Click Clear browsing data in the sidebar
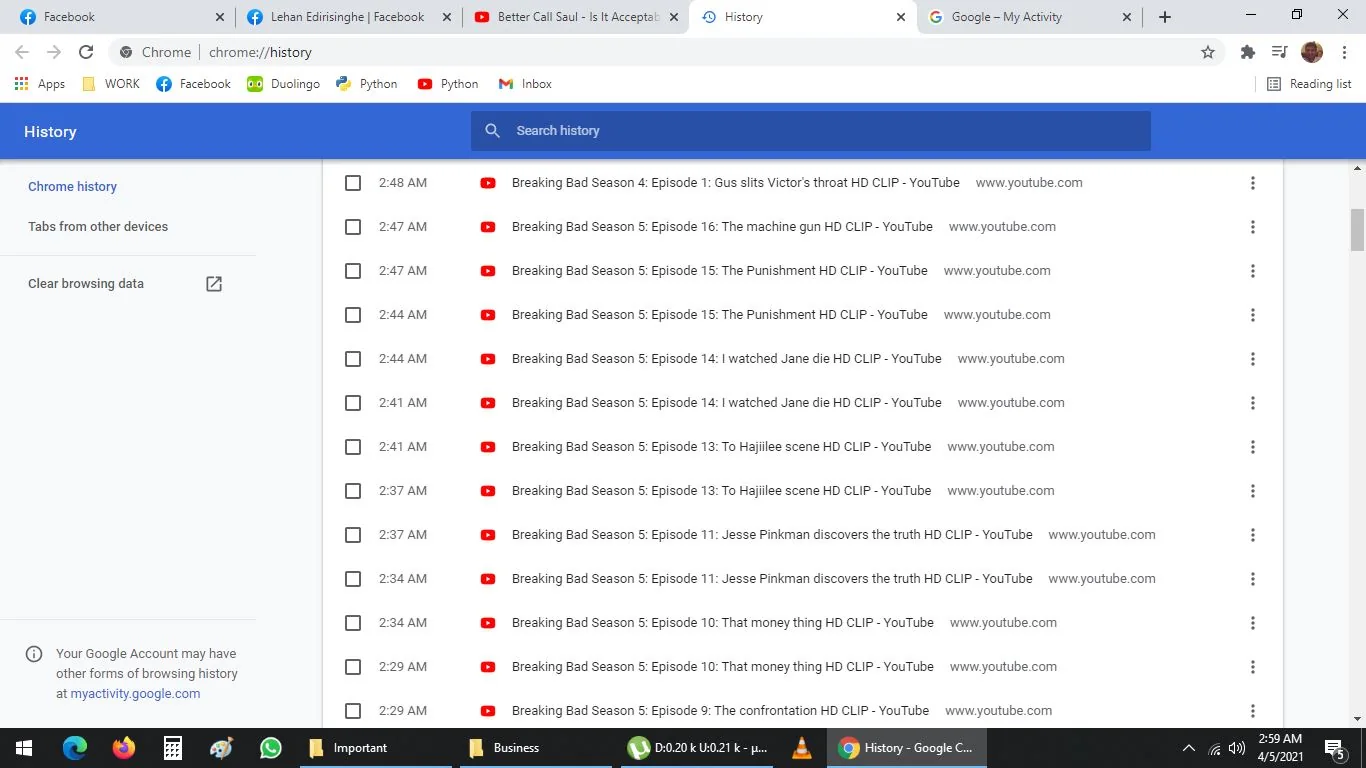The image size is (1366, 768). [x=86, y=284]
